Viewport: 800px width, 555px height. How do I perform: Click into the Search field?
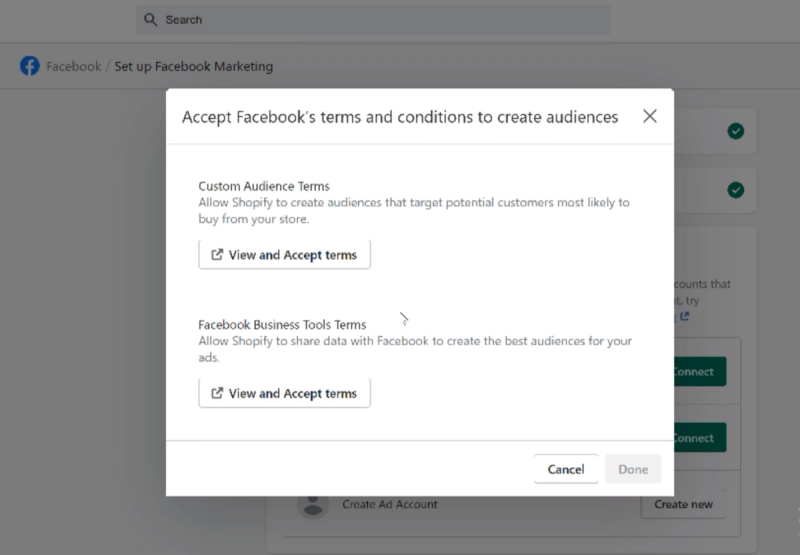coord(373,20)
